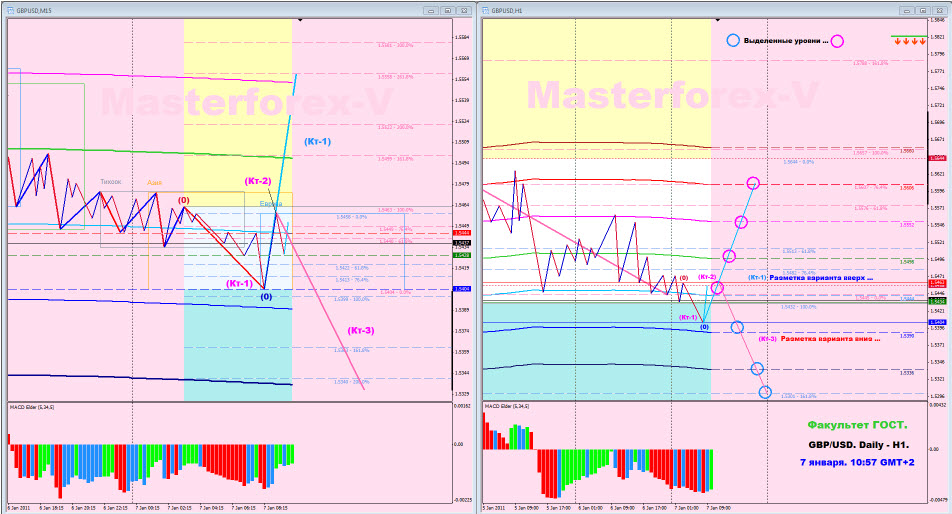Image resolution: width=952 pixels, height=514 pixels.
Task: Click the GBPUSD,H1 window title text
Action: click(x=507, y=11)
